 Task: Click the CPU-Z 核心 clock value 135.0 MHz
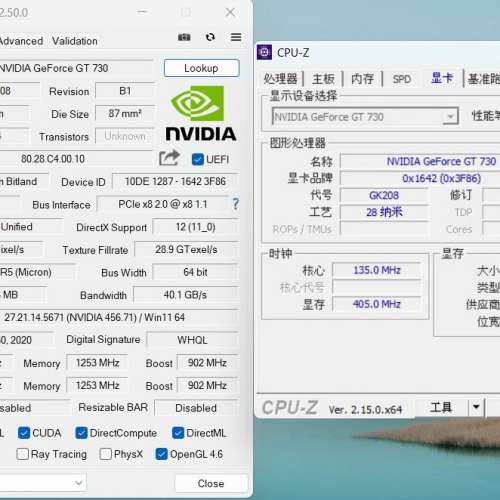377,270
